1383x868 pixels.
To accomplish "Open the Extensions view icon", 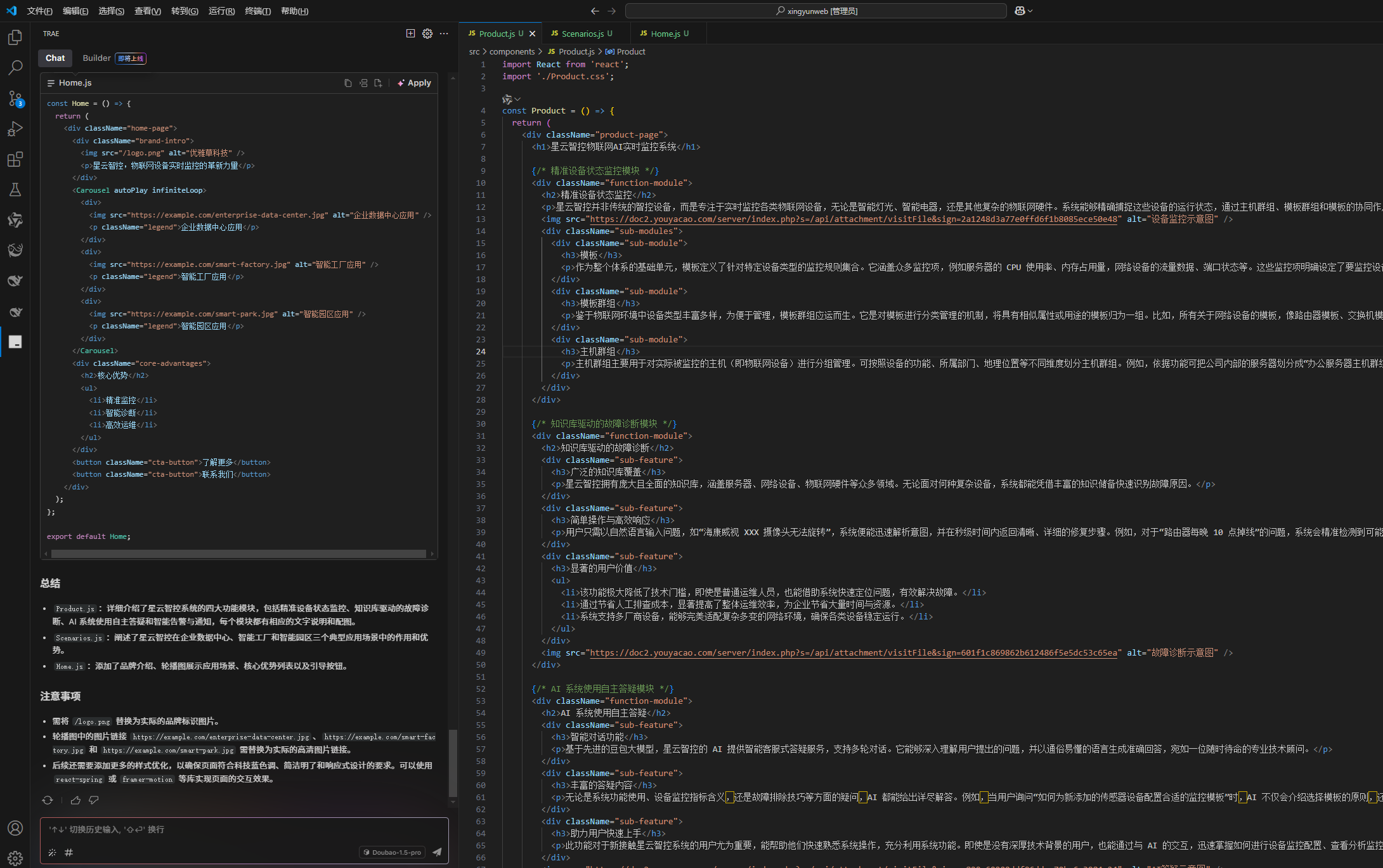I will (15, 159).
